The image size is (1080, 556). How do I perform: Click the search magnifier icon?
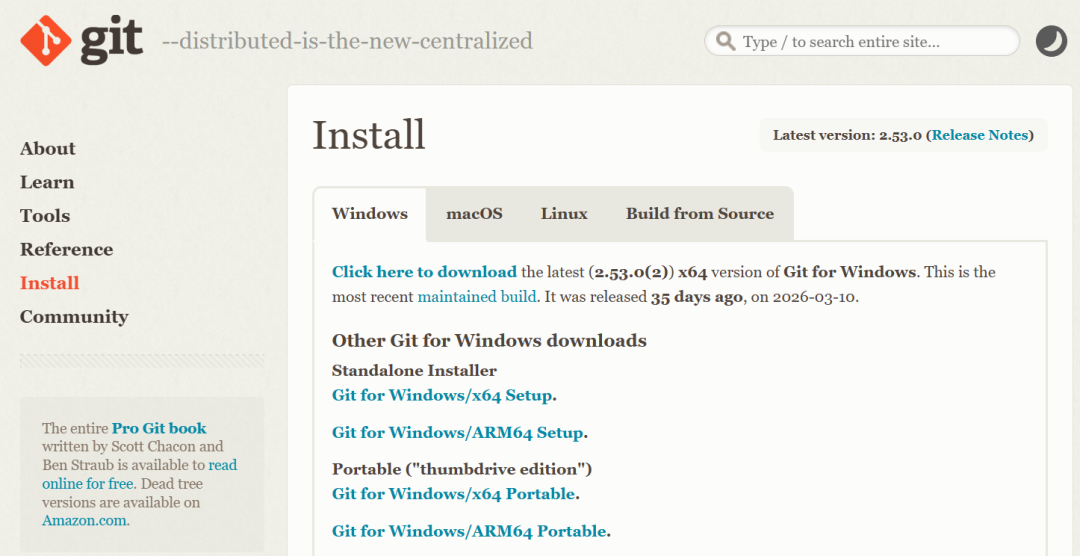(x=725, y=41)
